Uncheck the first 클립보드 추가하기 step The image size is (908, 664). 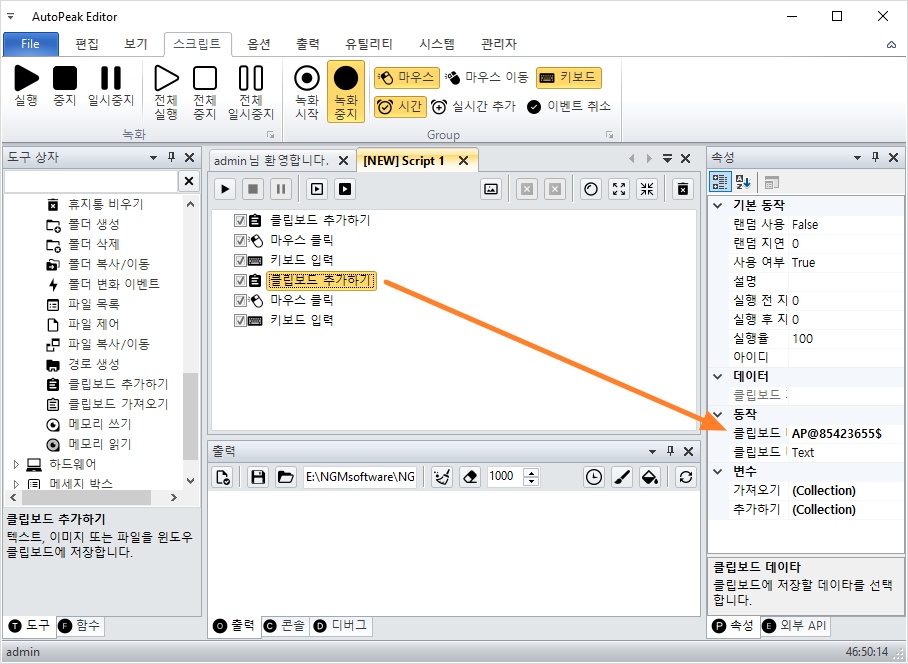pos(240,220)
